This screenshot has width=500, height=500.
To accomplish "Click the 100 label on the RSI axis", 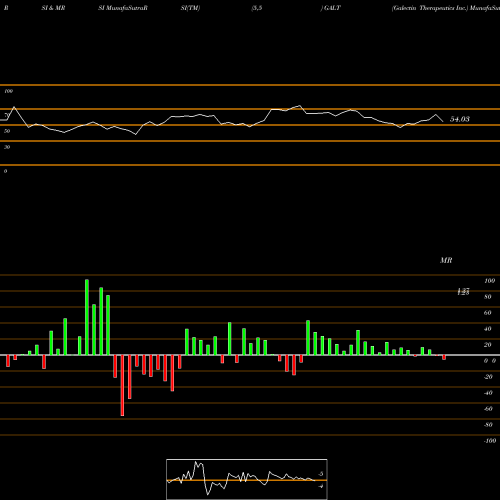I will (8, 91).
